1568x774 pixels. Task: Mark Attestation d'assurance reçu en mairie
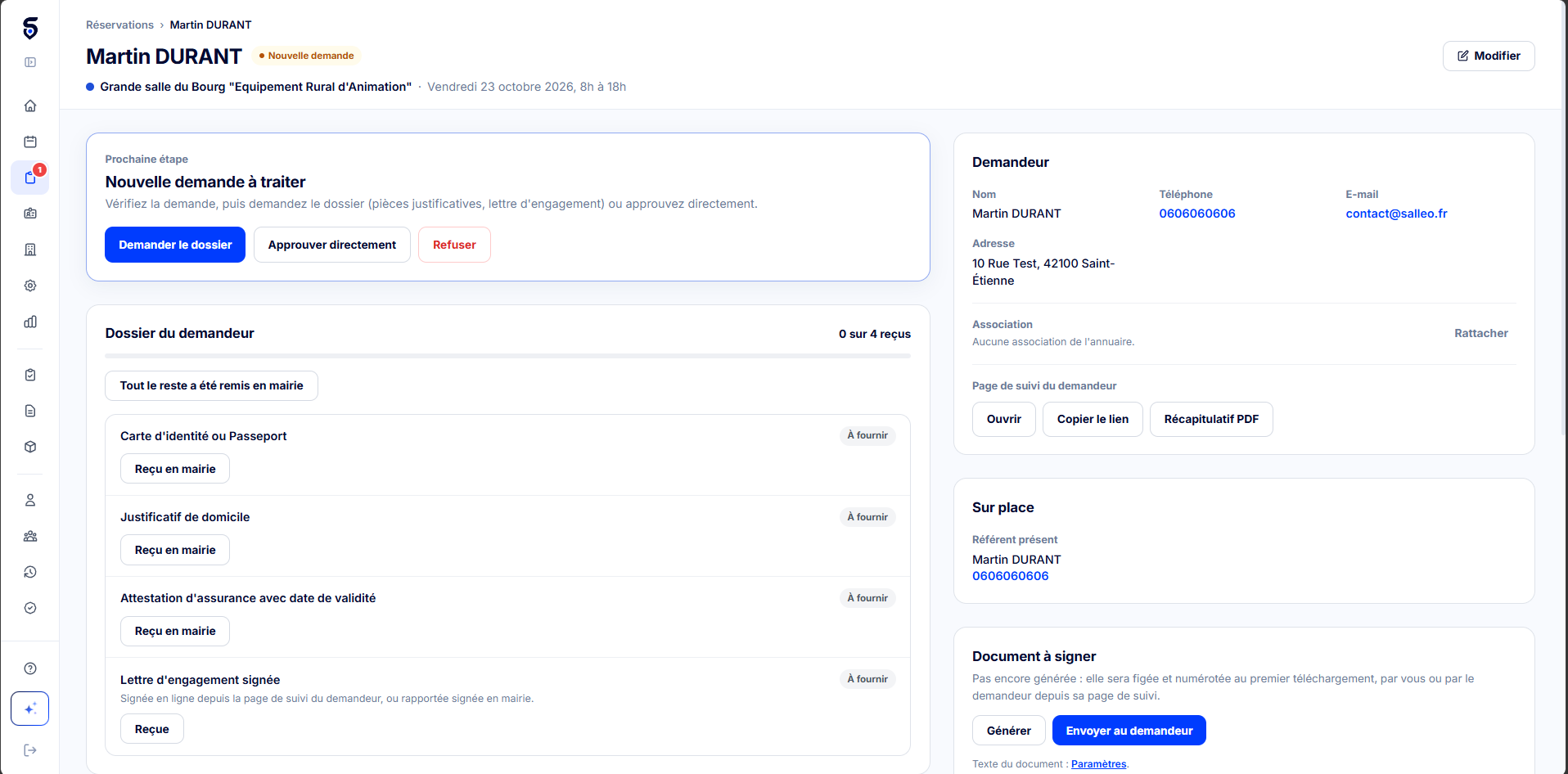[x=175, y=631]
